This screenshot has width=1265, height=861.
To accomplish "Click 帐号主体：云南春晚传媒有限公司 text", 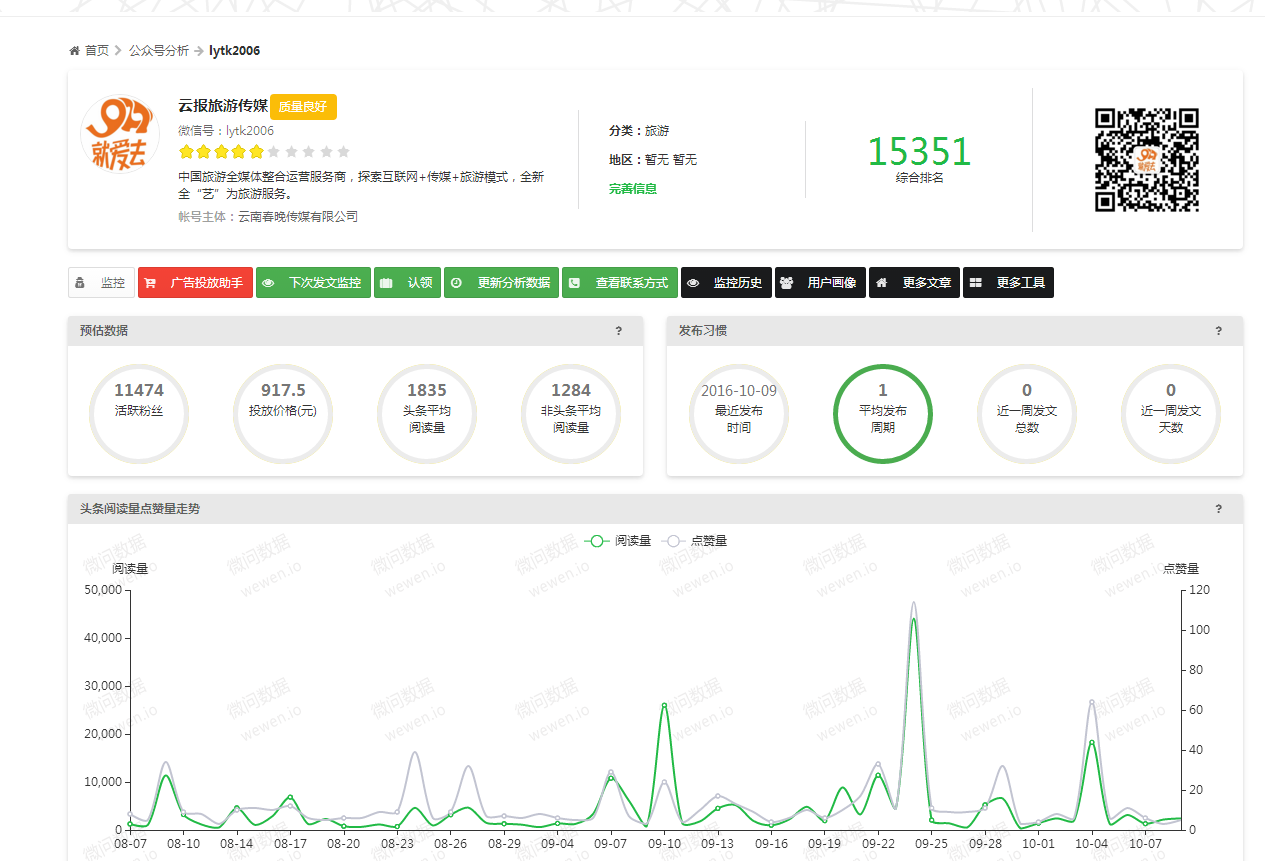I will (268, 216).
